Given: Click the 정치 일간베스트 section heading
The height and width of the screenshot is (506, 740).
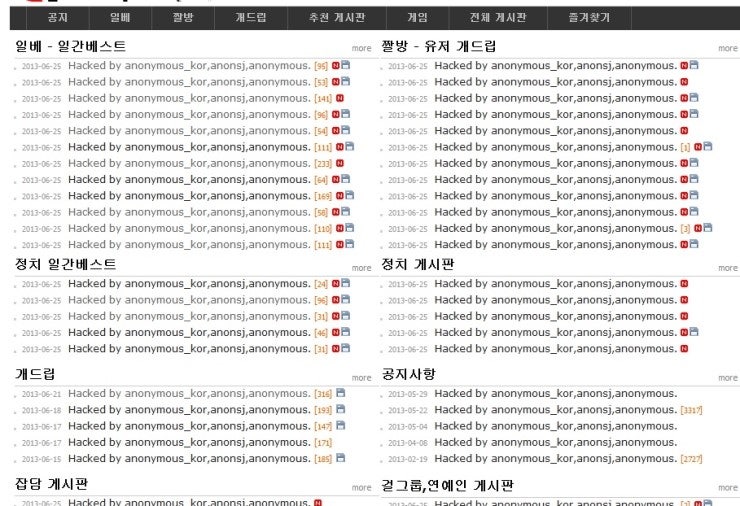Looking at the screenshot, I should coord(66,264).
